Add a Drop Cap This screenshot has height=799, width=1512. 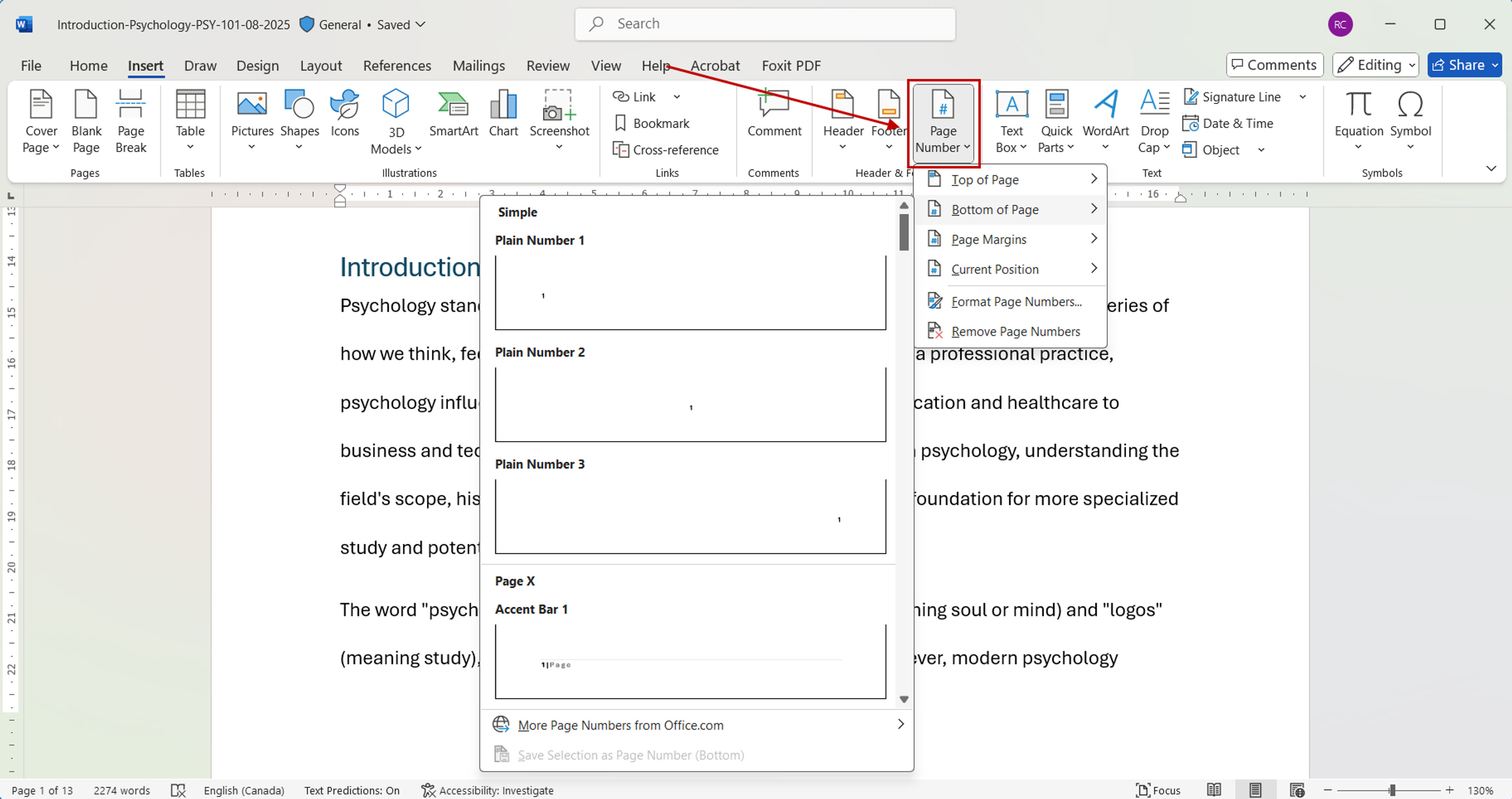tap(1154, 122)
